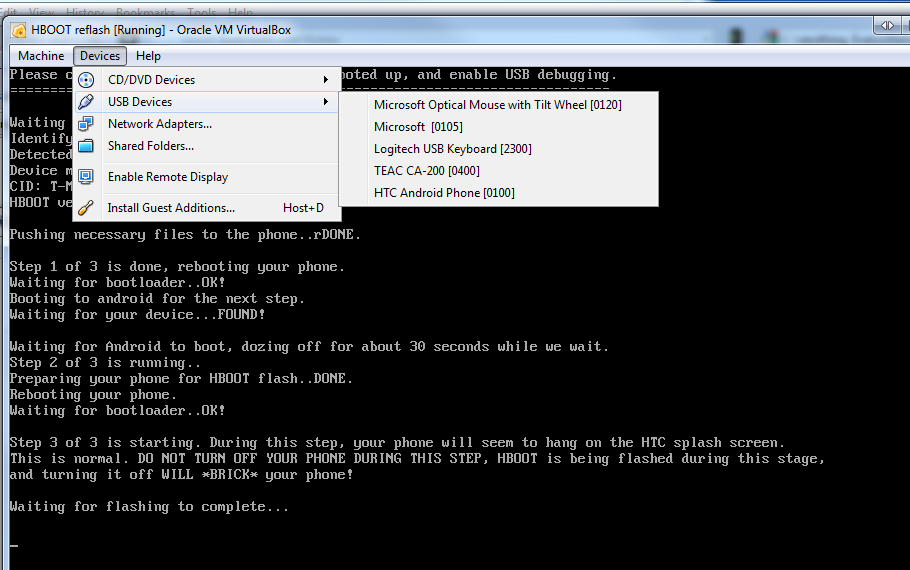Click the Install Guest Additions icon
Screen dimensions: 910x570
pos(87,208)
